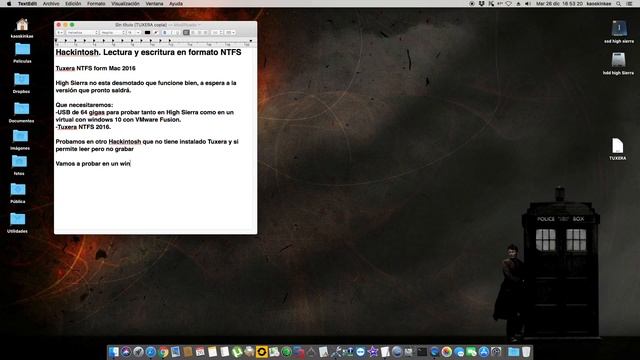Open iMovie star icon in Dock
Image resolution: width=640 pixels, height=360 pixels.
[373, 352]
